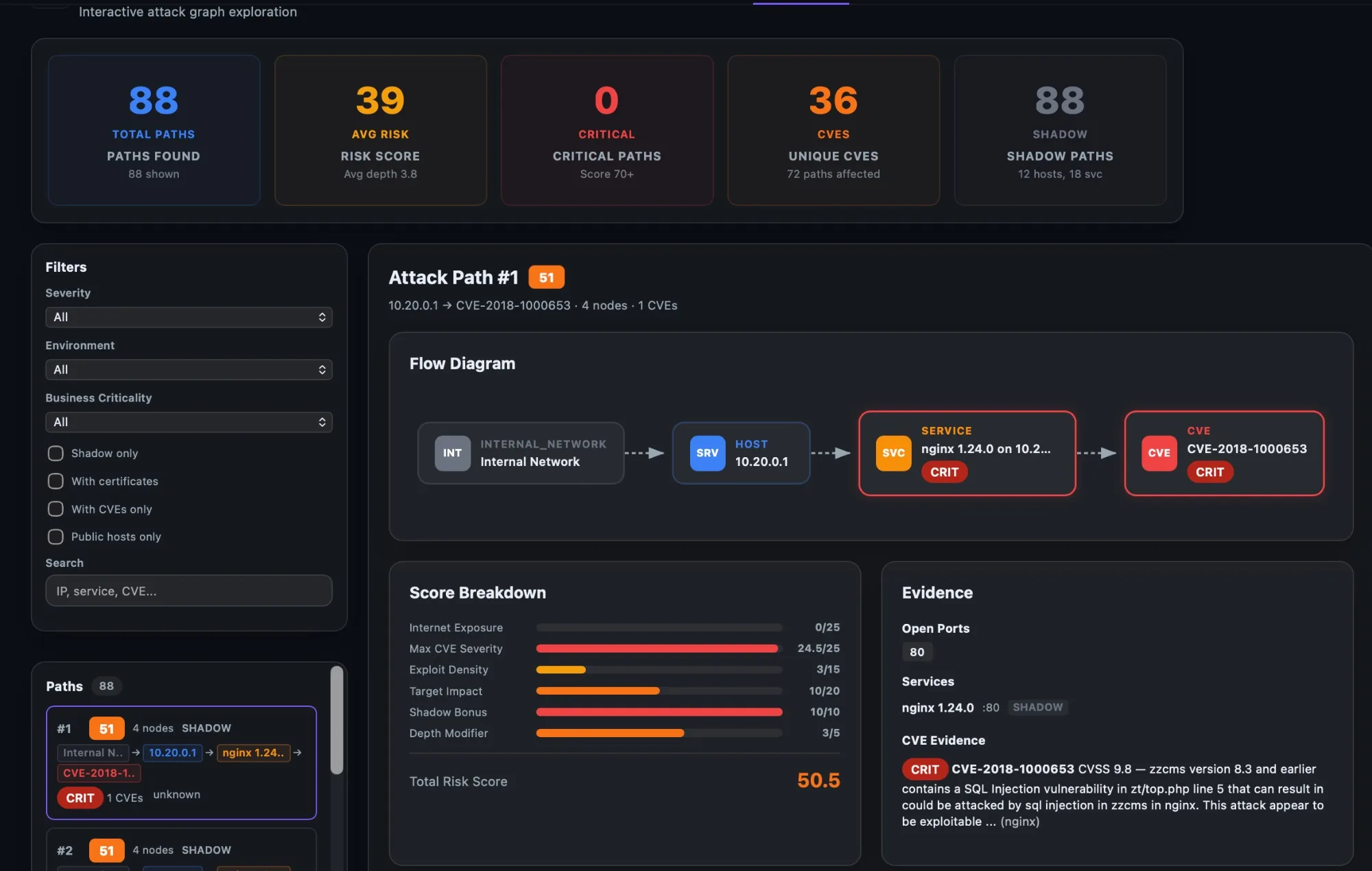Click the 51 score badge in path #1 list card
Image resolution: width=1372 pixels, height=871 pixels.
click(x=106, y=728)
